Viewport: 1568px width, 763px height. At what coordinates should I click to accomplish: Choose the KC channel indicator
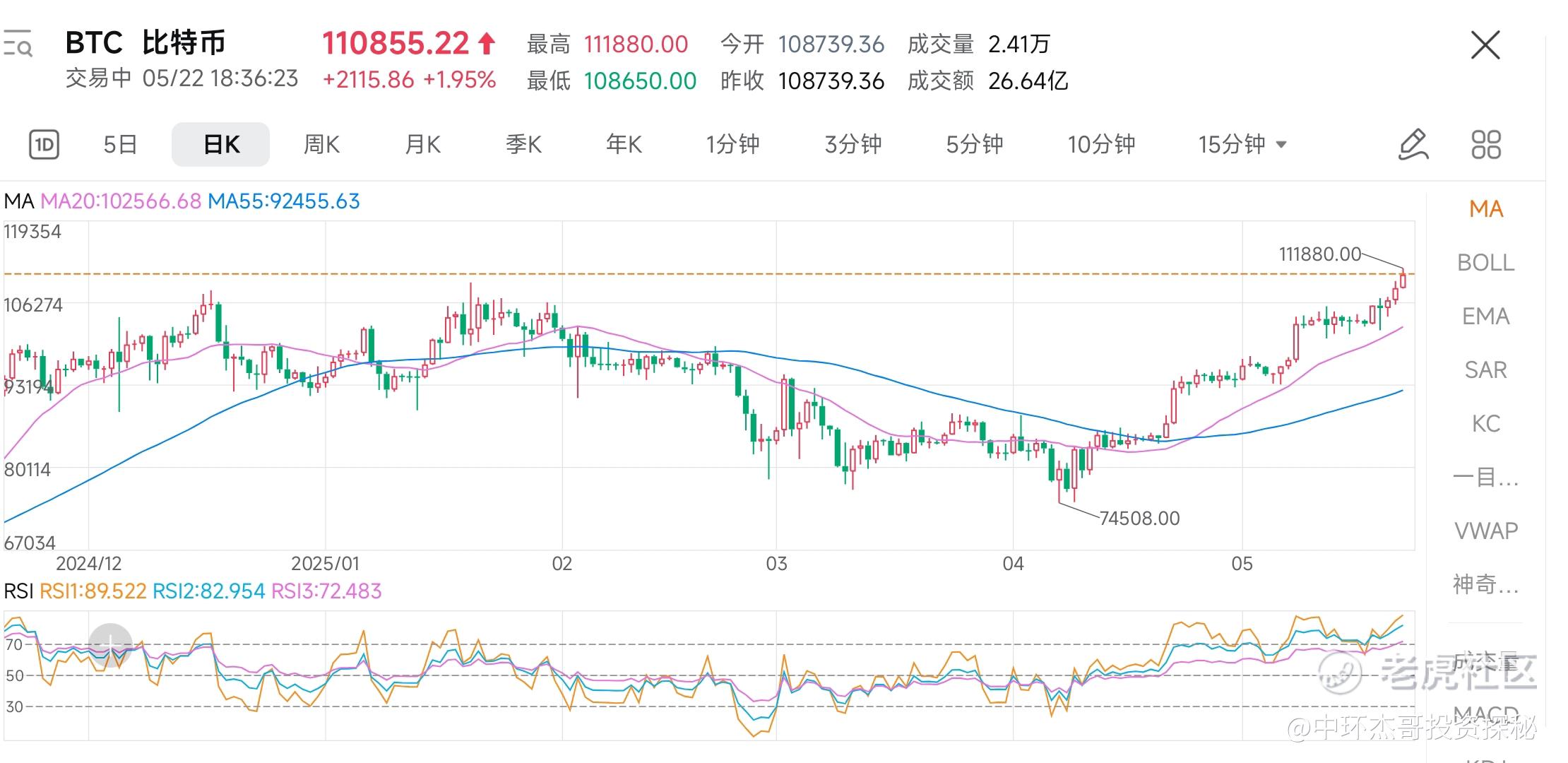point(1485,424)
